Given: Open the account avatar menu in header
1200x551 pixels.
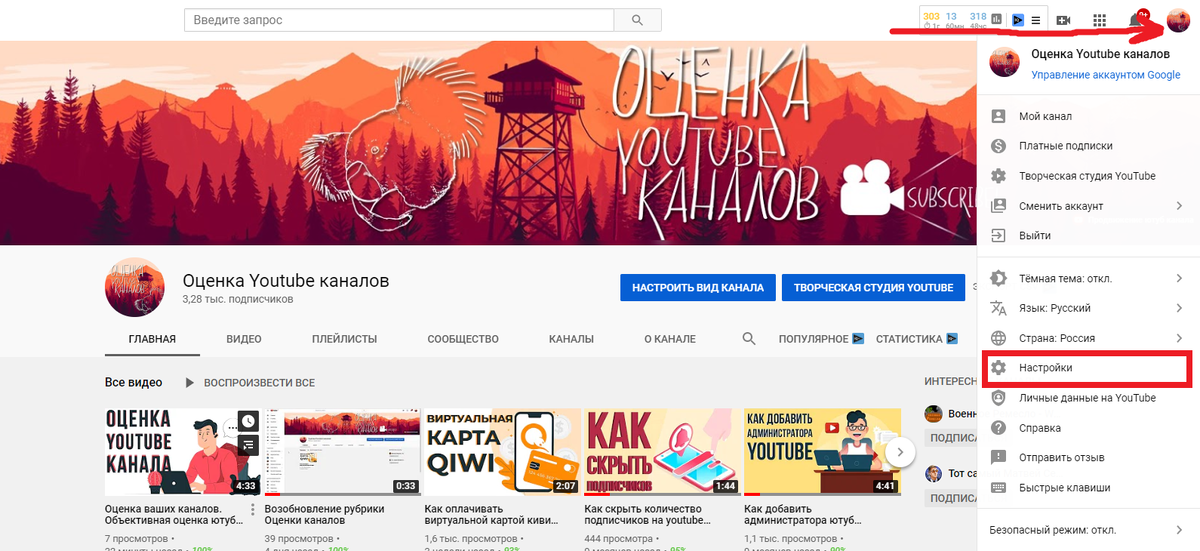Looking at the screenshot, I should point(1178,20).
